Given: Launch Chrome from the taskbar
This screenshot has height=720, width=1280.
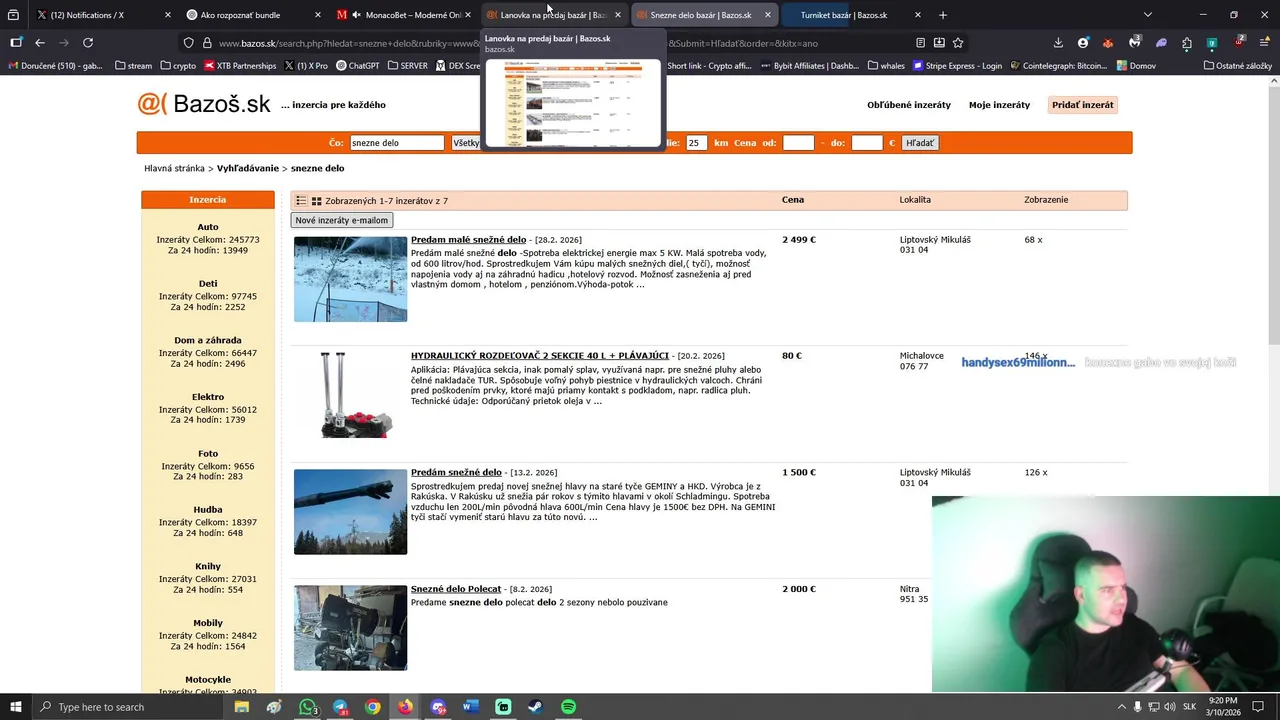Looking at the screenshot, I should pyautogui.click(x=373, y=707).
